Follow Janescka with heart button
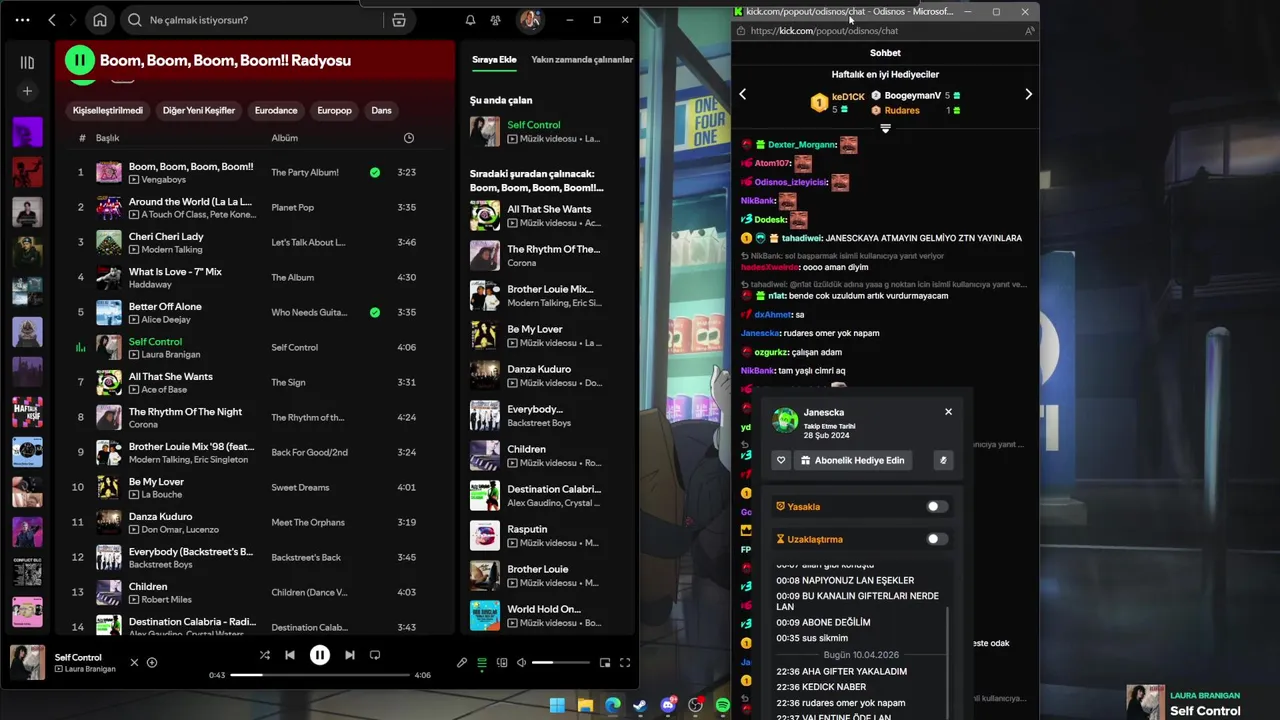1280x720 pixels. pyautogui.click(x=782, y=460)
